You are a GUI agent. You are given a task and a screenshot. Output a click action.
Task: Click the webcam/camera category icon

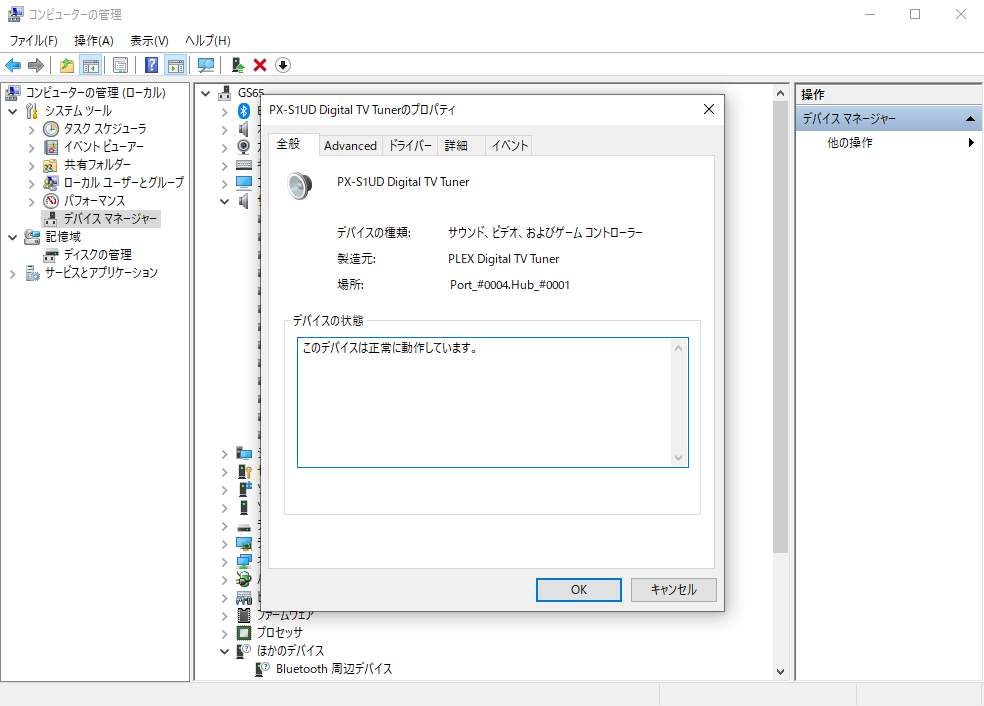[x=243, y=147]
